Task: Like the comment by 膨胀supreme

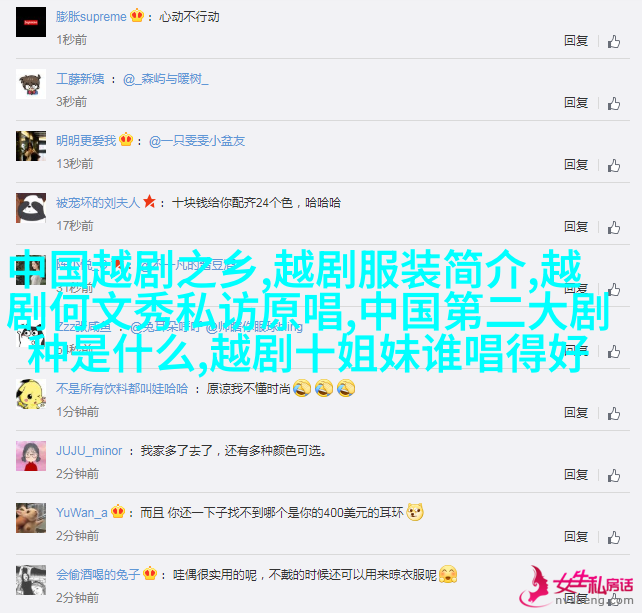Action: 613,41
